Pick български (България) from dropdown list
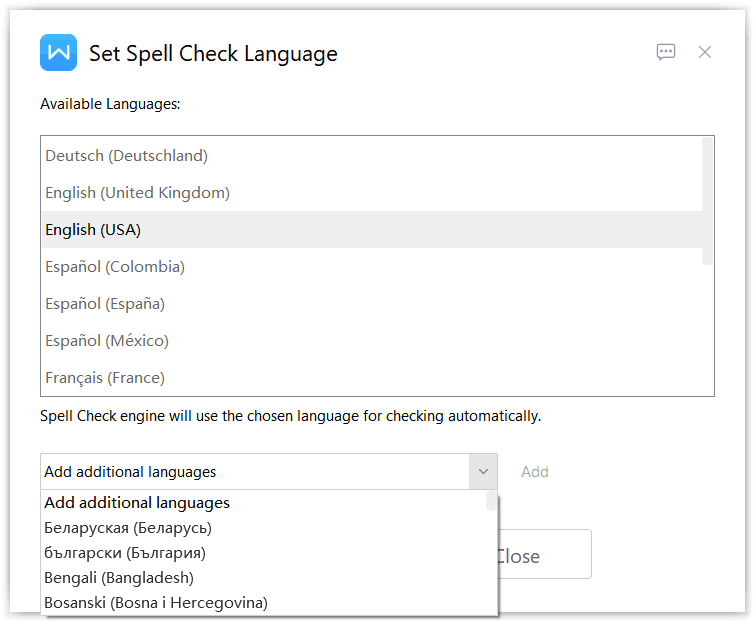755x622 pixels. click(124, 553)
